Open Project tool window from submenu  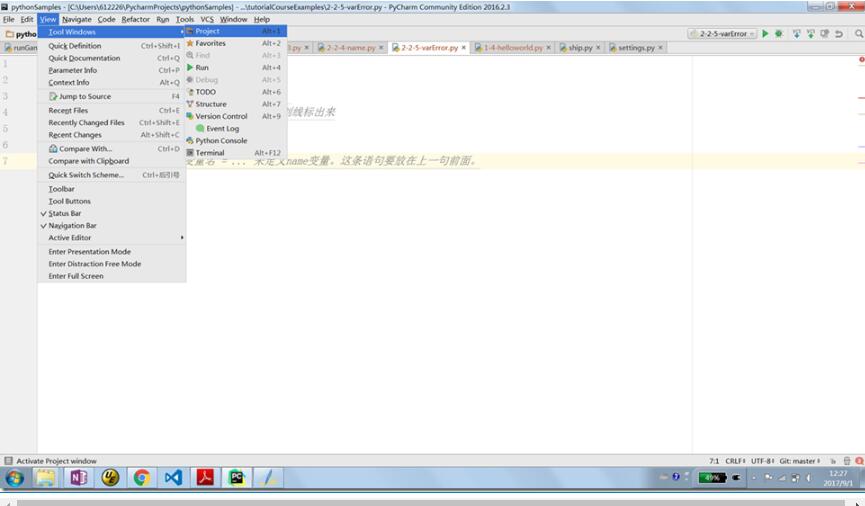click(236, 31)
